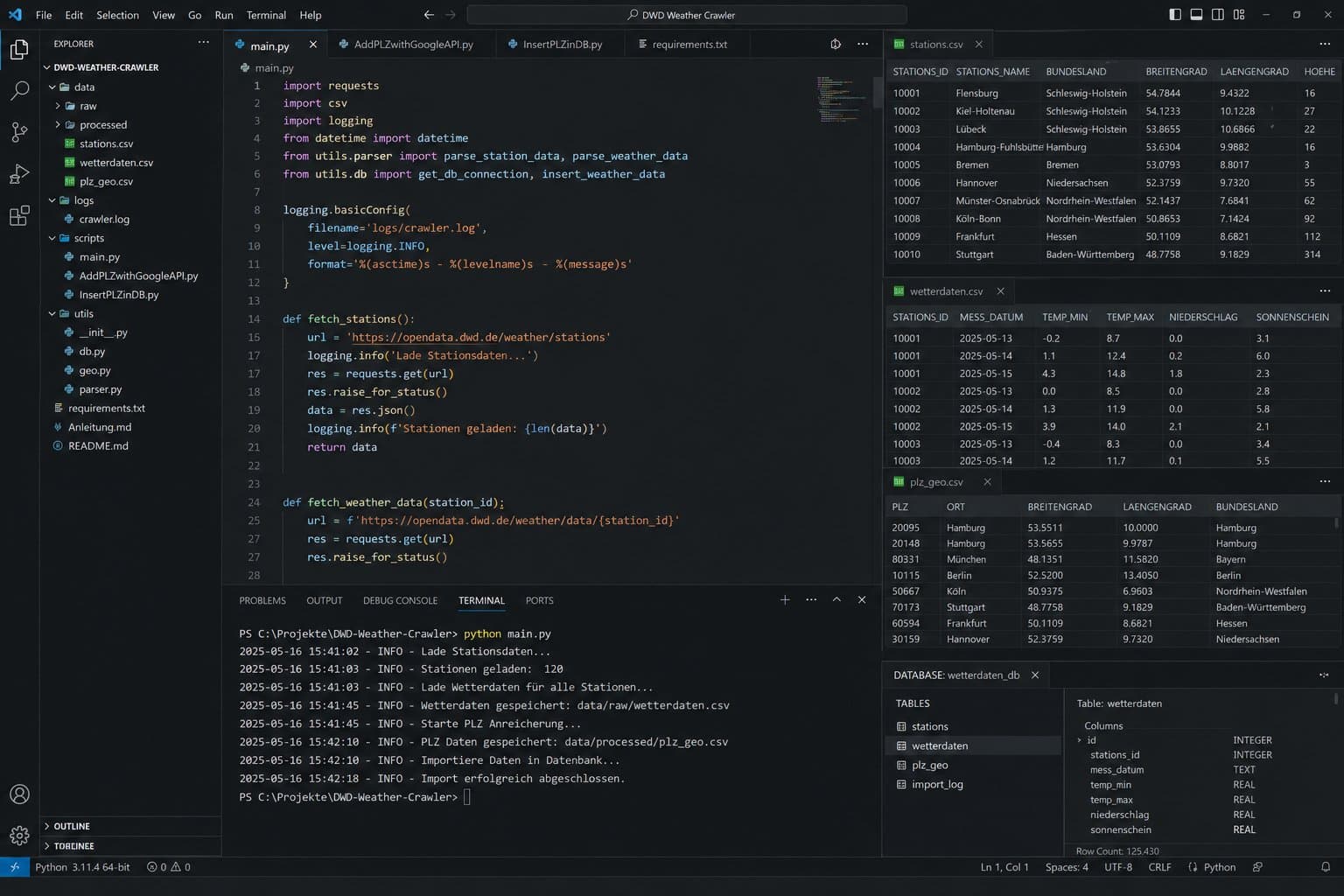Click the DWD Weather Crawler command center
Image resolution: width=1344 pixels, height=896 pixels.
tap(687, 15)
